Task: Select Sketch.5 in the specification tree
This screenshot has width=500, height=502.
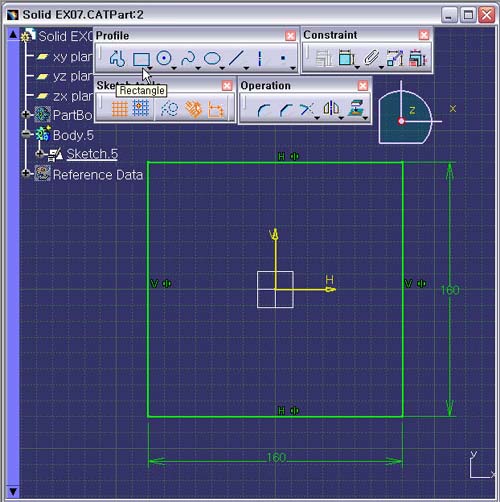Action: click(x=92, y=154)
